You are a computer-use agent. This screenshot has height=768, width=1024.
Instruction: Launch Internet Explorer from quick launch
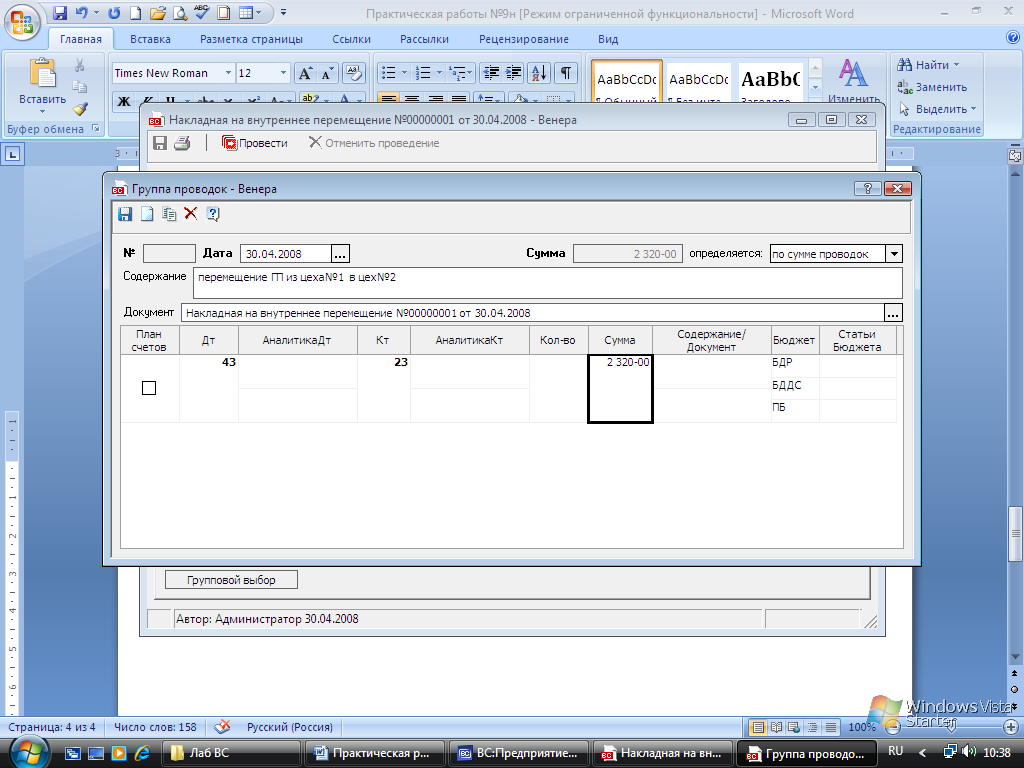coord(141,753)
